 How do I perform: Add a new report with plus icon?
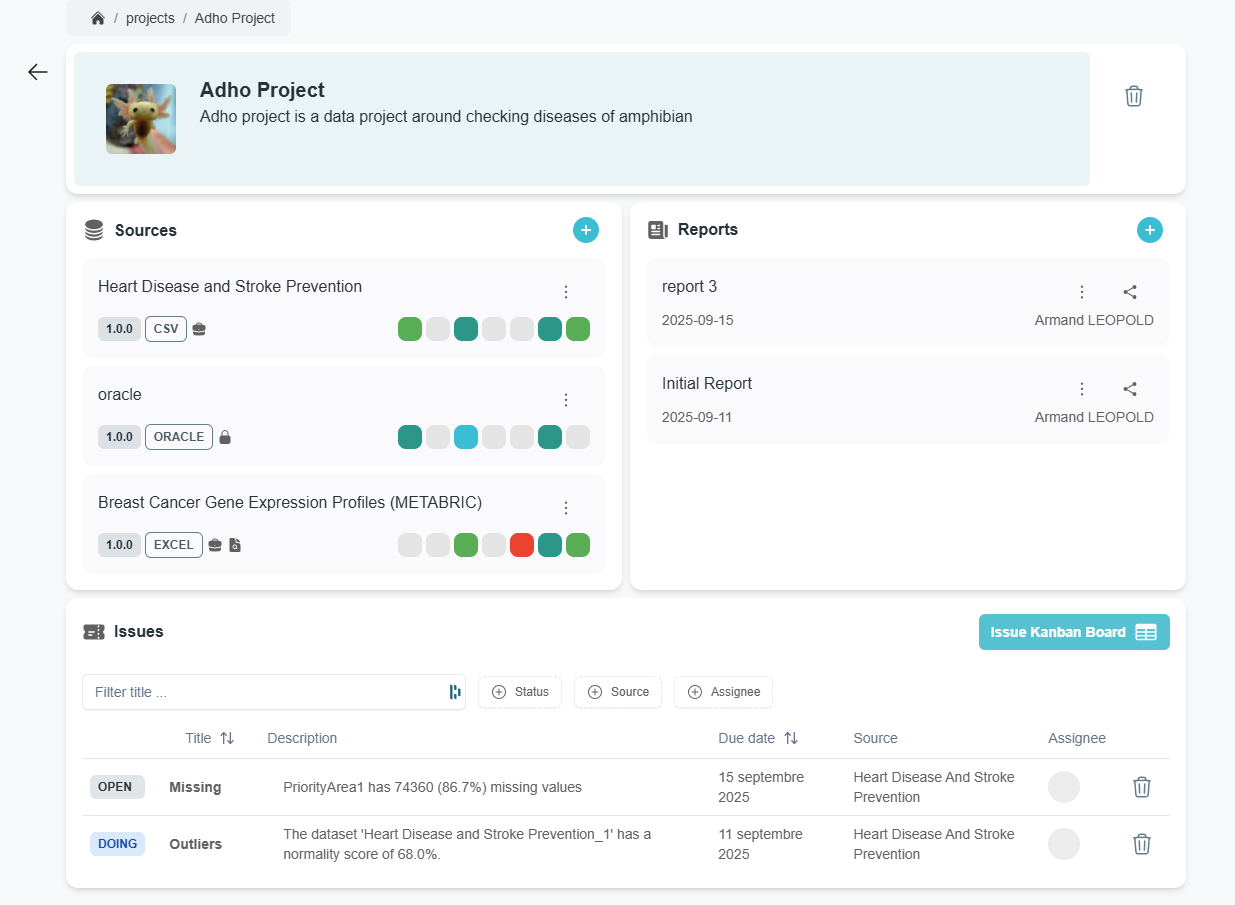pyautogui.click(x=1149, y=230)
